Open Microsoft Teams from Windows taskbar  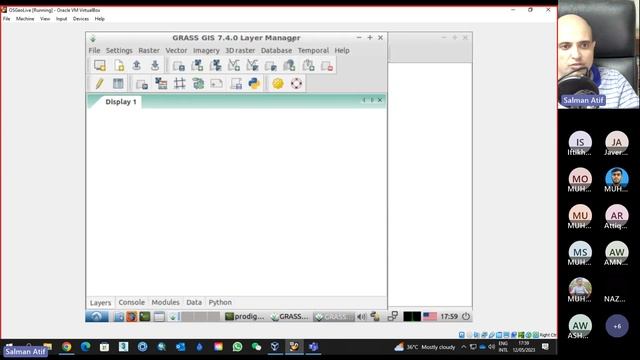(x=313, y=347)
